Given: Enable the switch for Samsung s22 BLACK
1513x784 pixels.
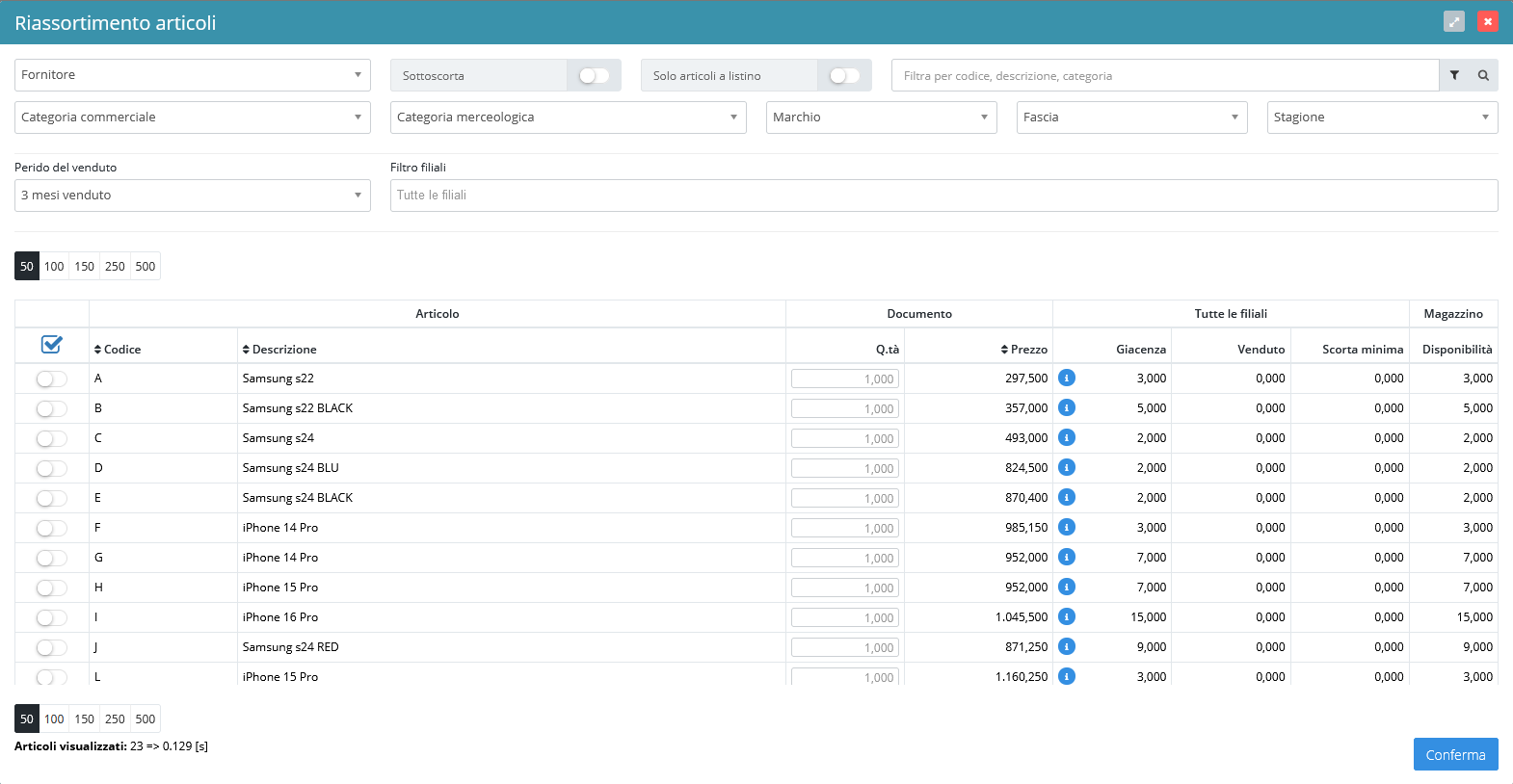Looking at the screenshot, I should (x=52, y=408).
